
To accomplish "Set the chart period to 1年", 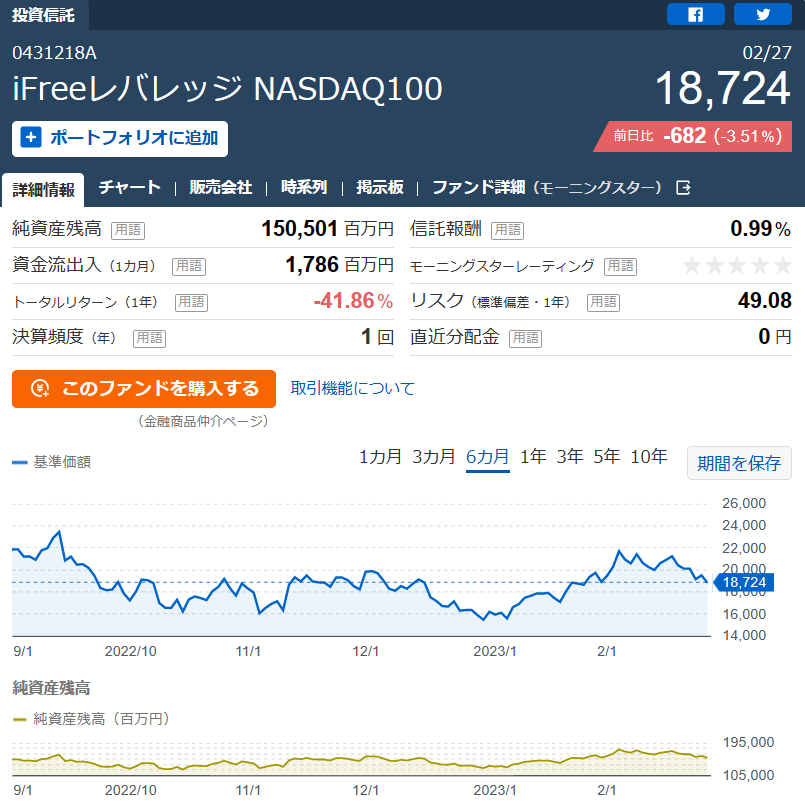I will point(533,457).
